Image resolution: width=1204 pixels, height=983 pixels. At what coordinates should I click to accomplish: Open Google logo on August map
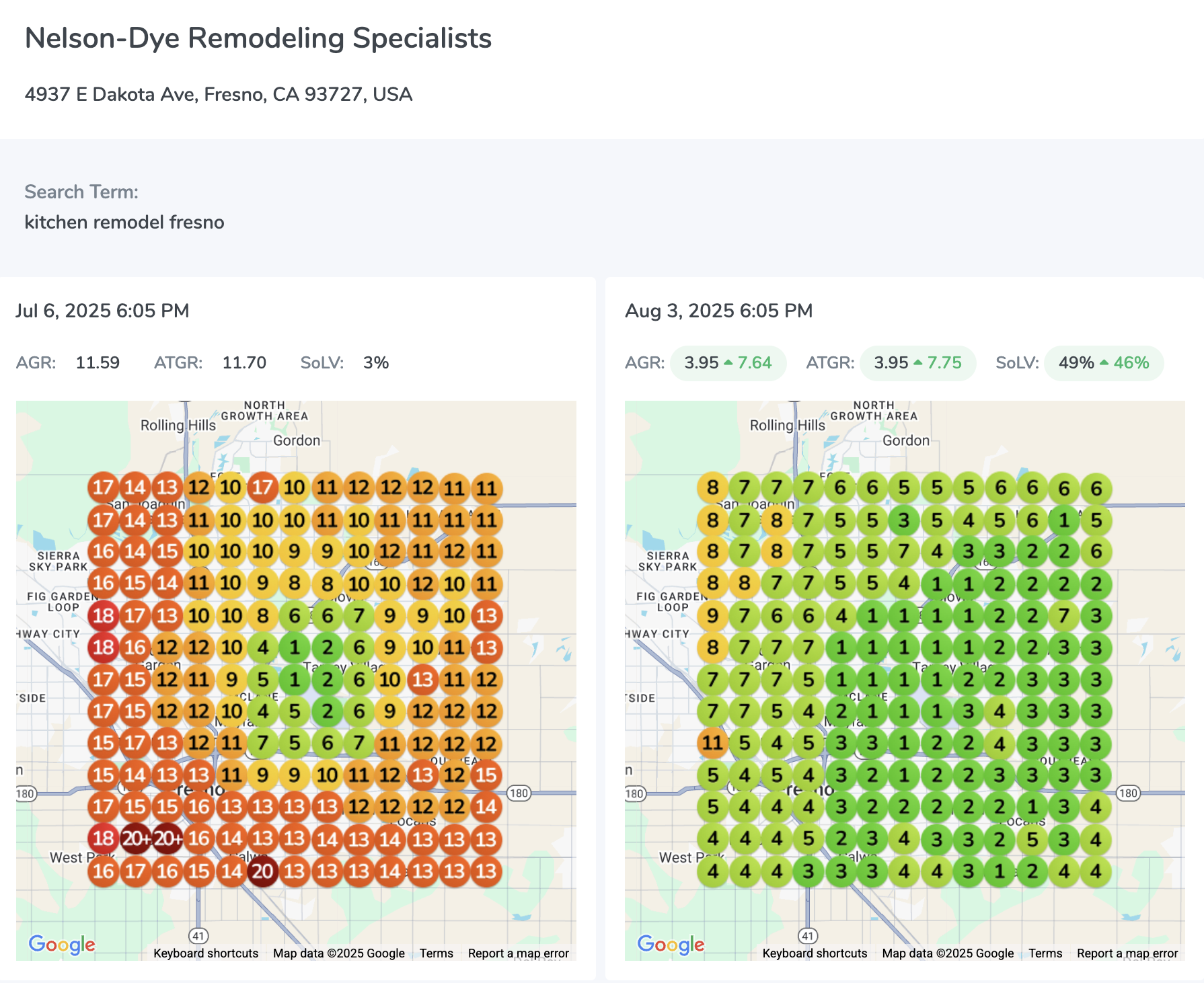click(x=671, y=945)
